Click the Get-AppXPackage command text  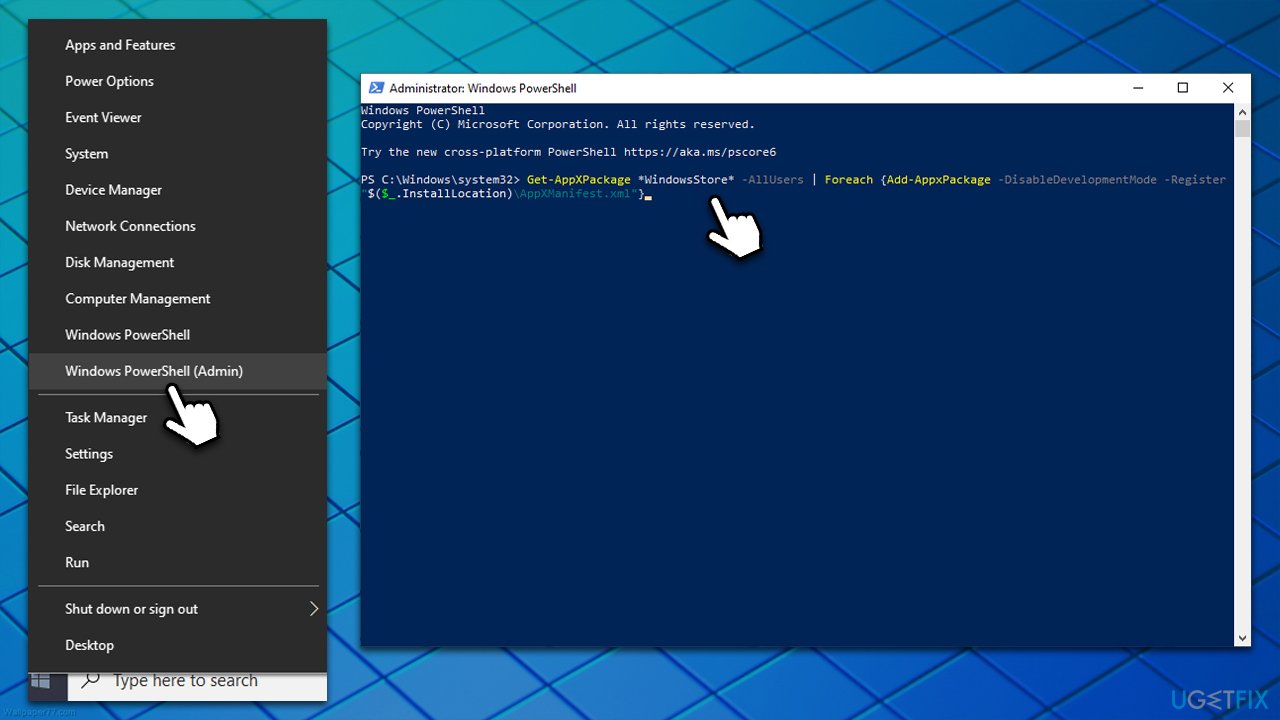point(579,180)
